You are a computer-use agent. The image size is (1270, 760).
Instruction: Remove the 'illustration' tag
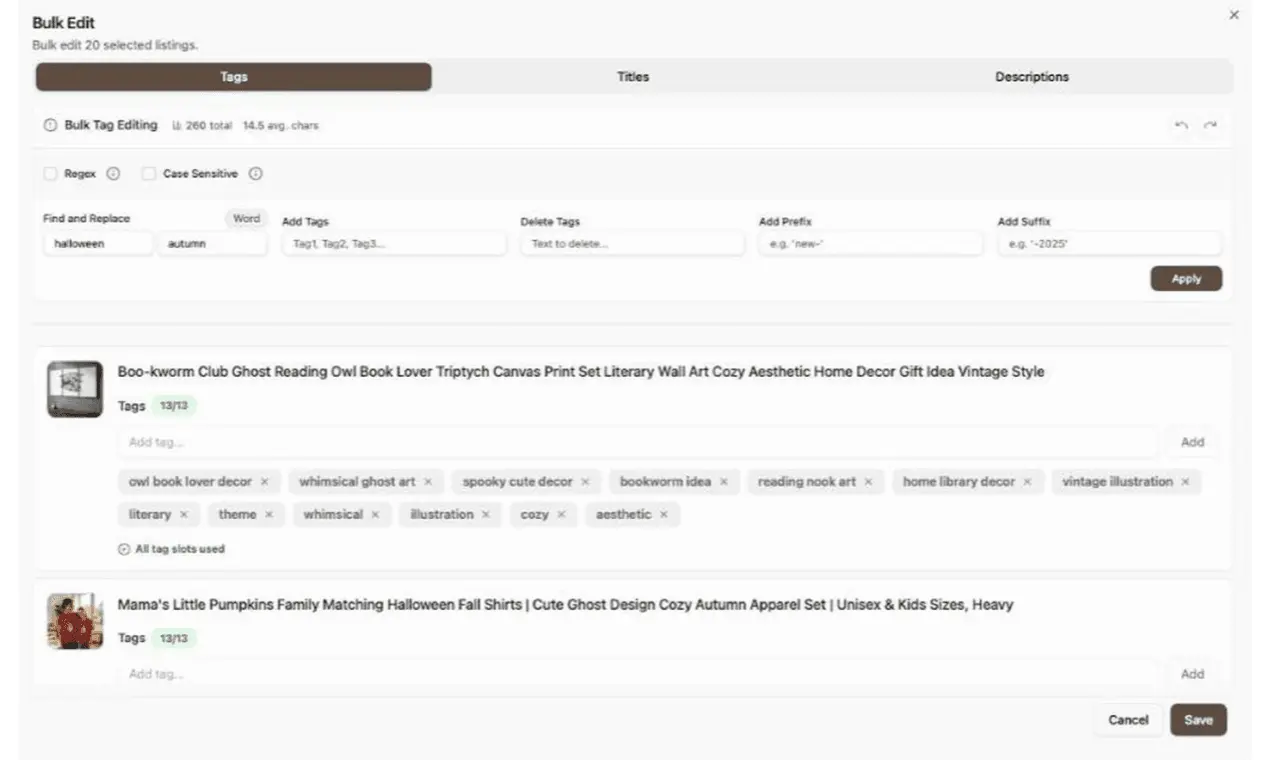(x=486, y=515)
